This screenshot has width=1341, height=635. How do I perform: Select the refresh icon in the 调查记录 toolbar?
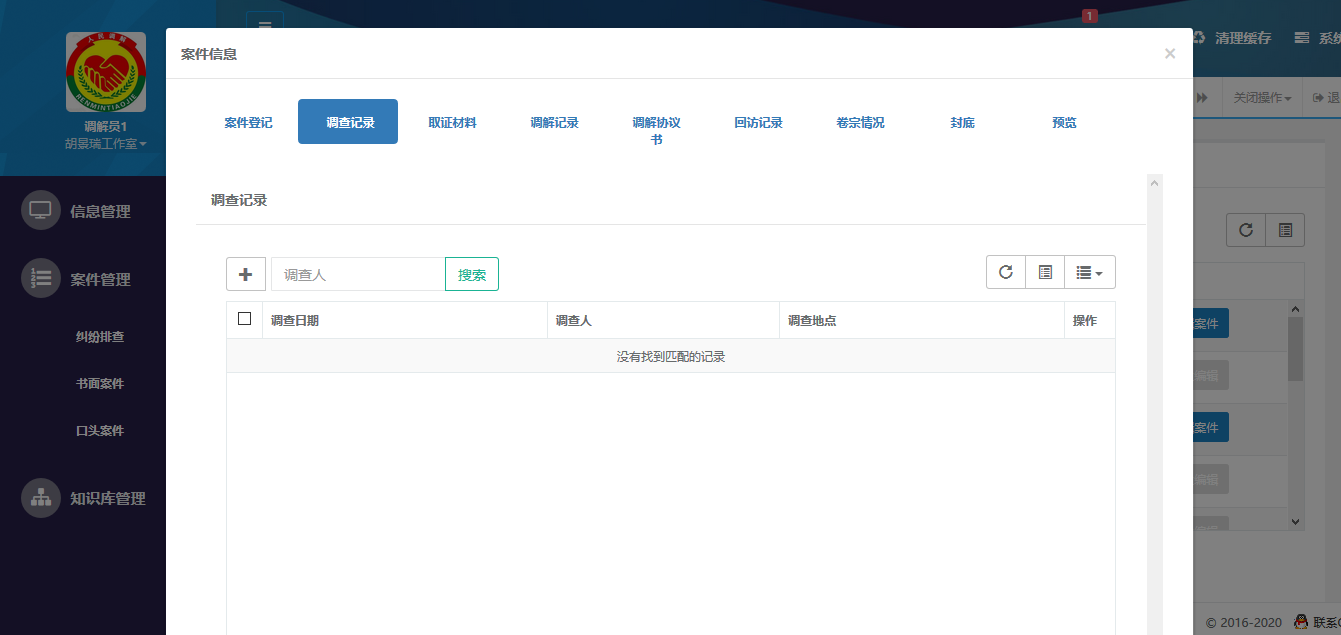(1005, 271)
